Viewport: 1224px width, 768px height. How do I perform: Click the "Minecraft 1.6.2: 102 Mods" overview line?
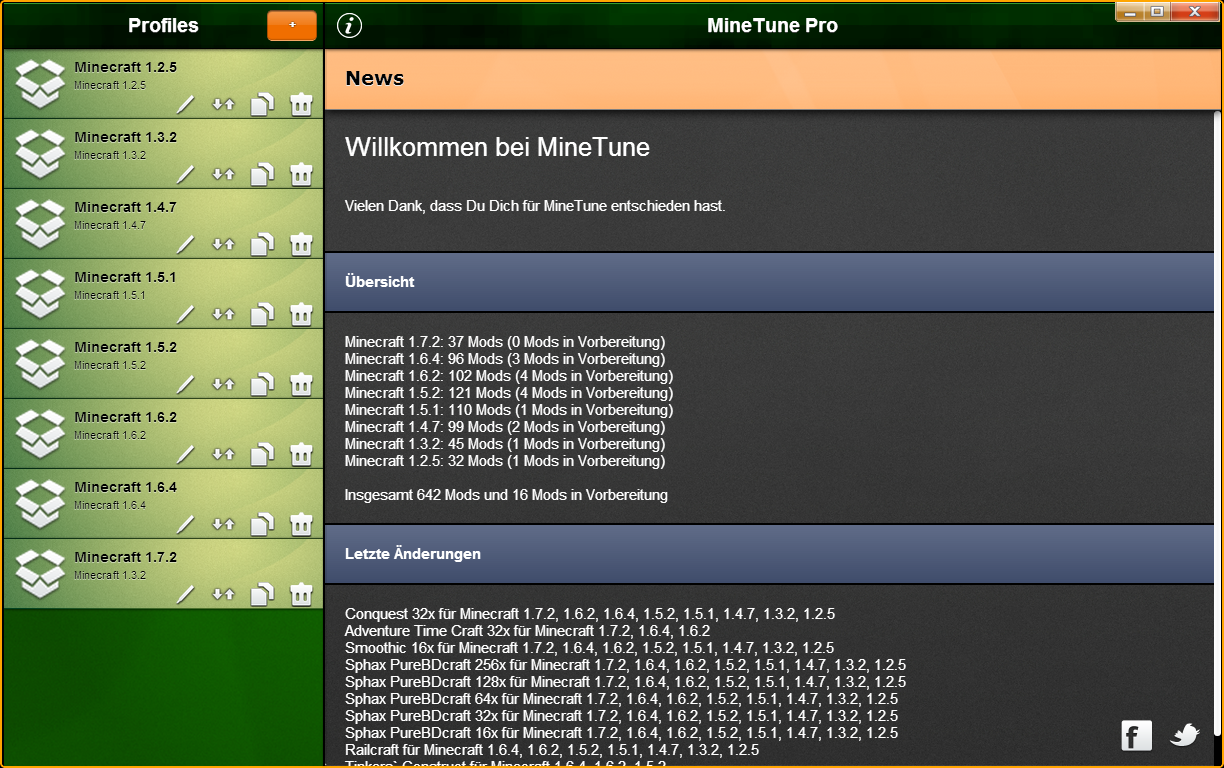(x=509, y=376)
